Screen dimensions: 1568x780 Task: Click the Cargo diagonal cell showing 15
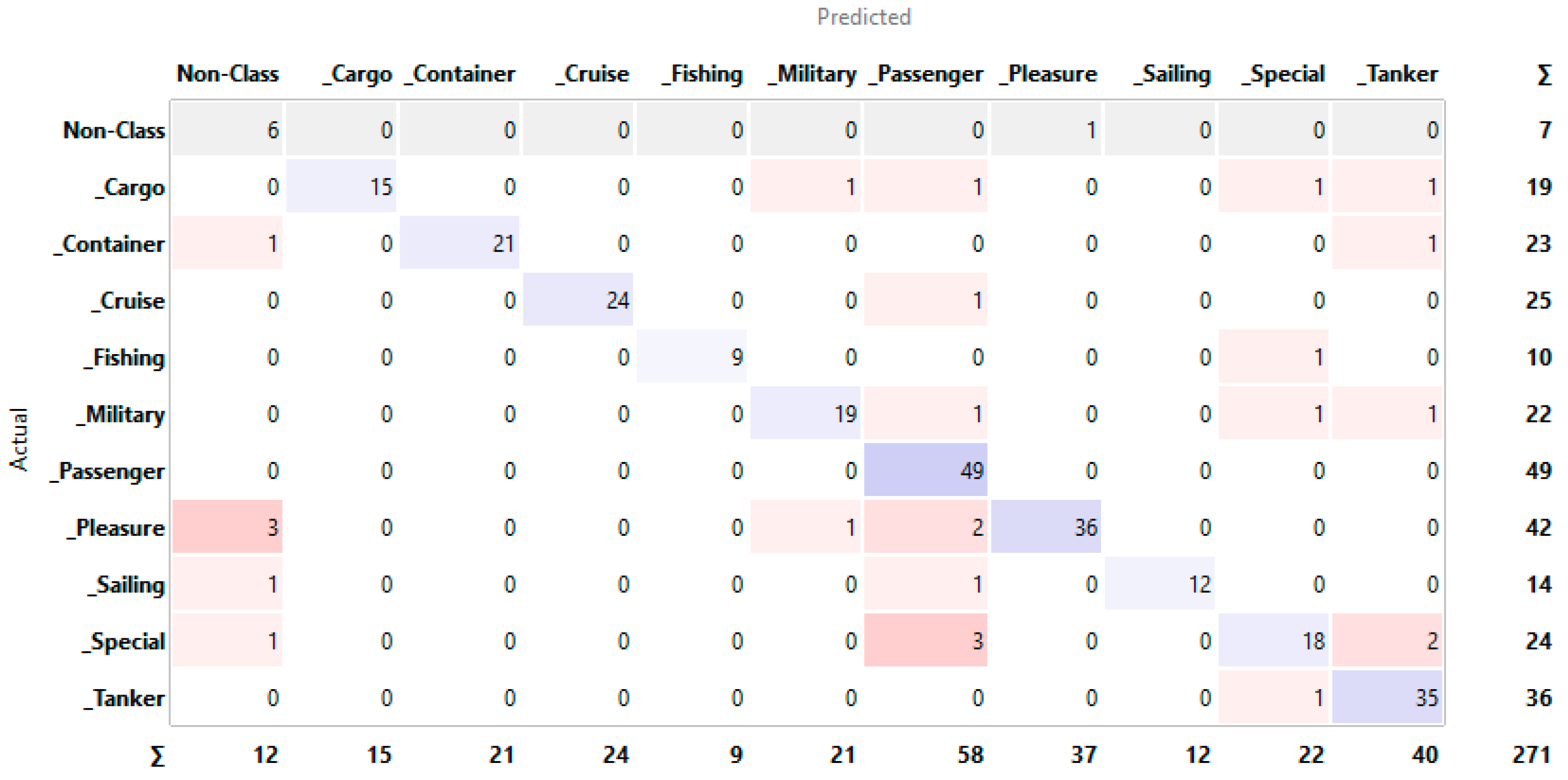click(341, 186)
